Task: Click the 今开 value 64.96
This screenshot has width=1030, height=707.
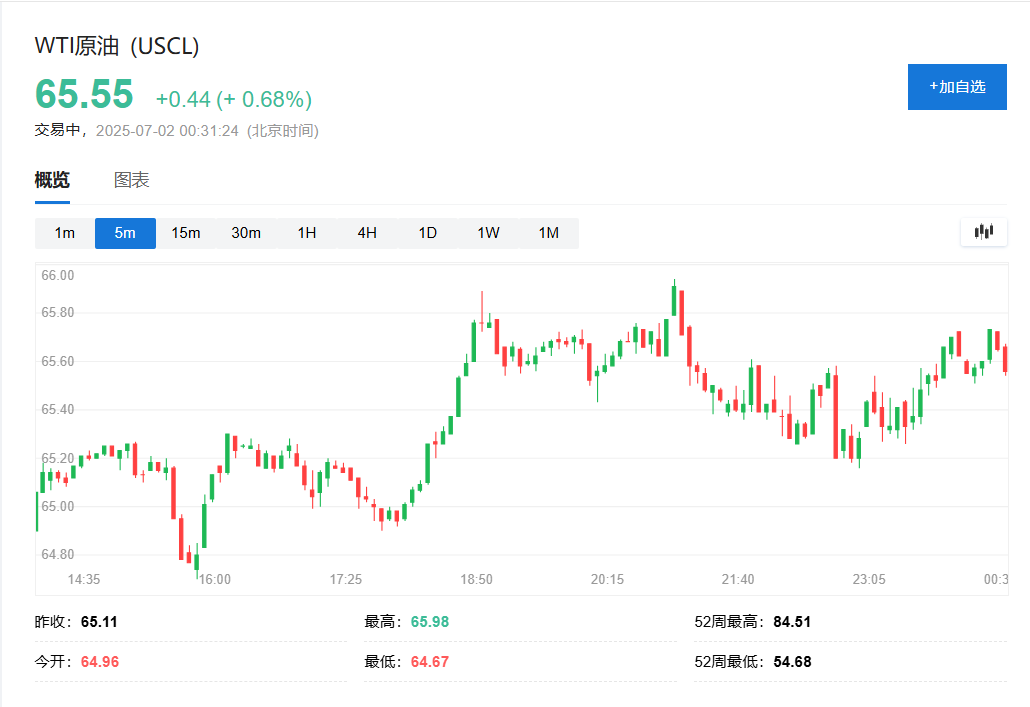Action: coord(100,662)
